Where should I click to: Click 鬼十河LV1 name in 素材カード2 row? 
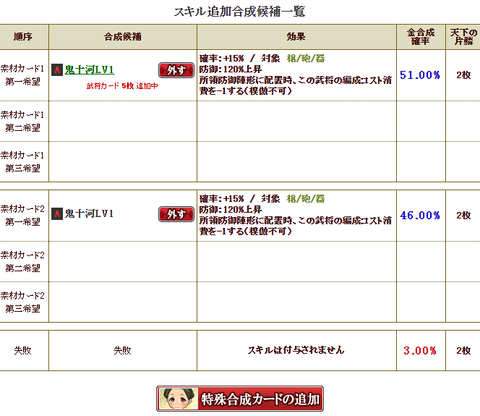coord(89,214)
